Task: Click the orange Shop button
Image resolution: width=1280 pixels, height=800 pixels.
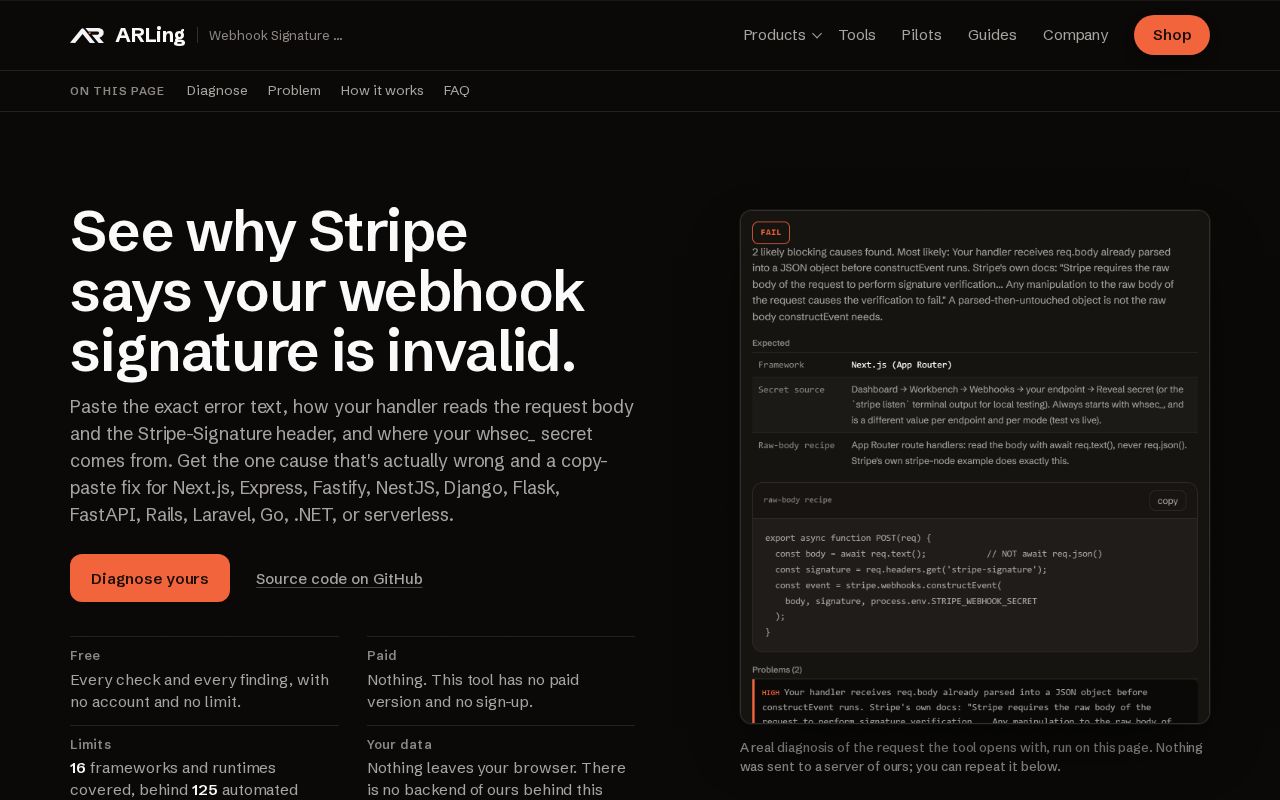Action: [x=1171, y=35]
